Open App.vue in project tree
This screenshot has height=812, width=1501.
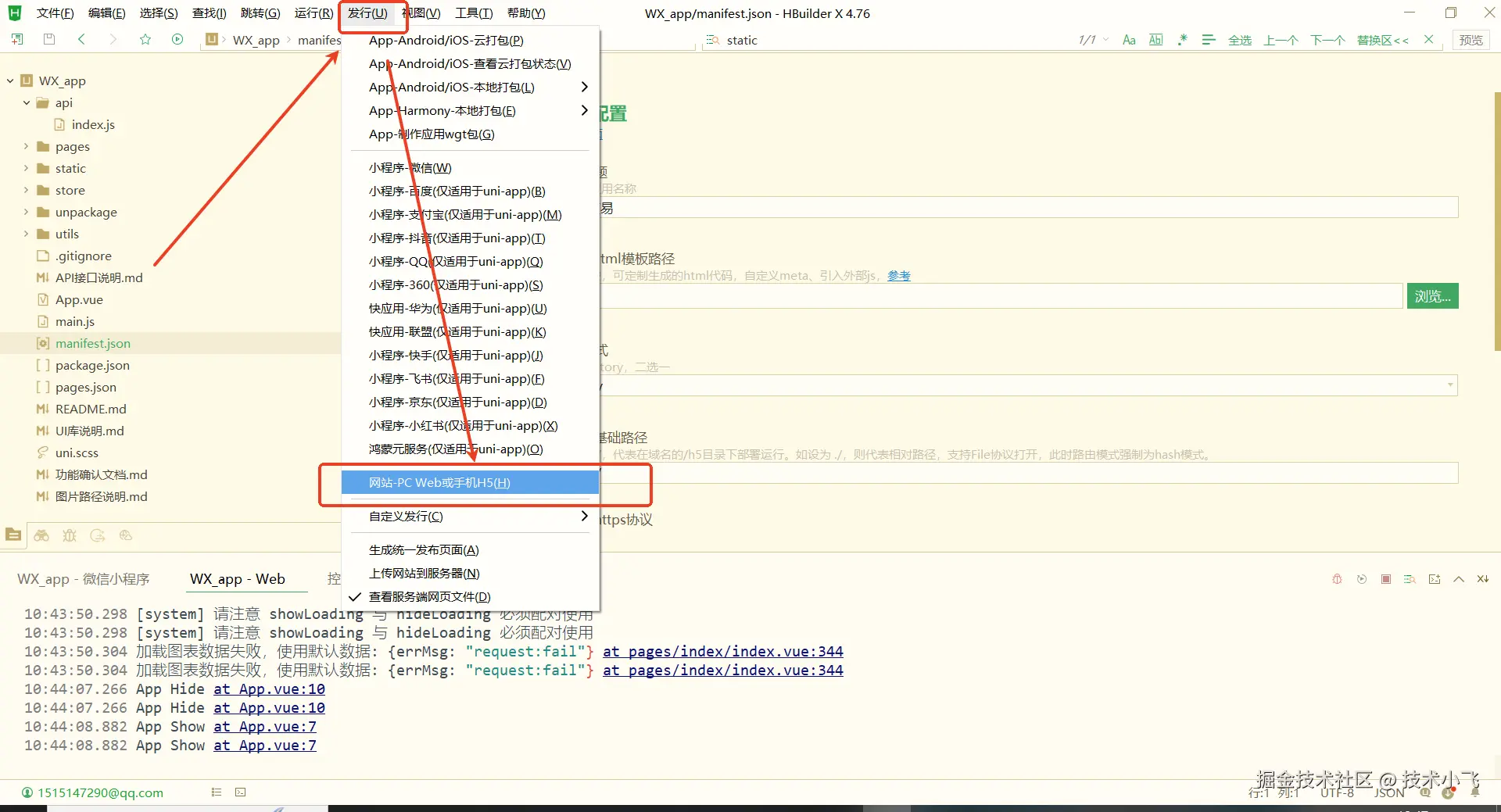[79, 300]
